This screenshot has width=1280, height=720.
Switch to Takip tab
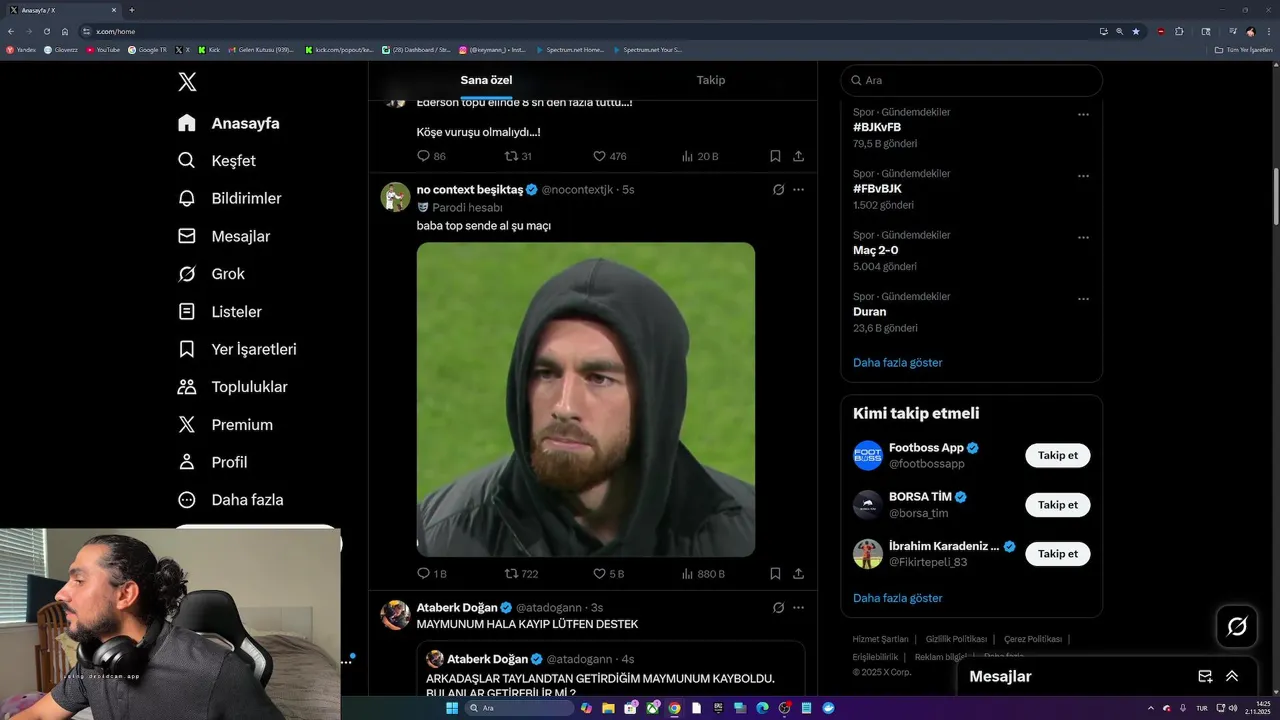click(711, 80)
